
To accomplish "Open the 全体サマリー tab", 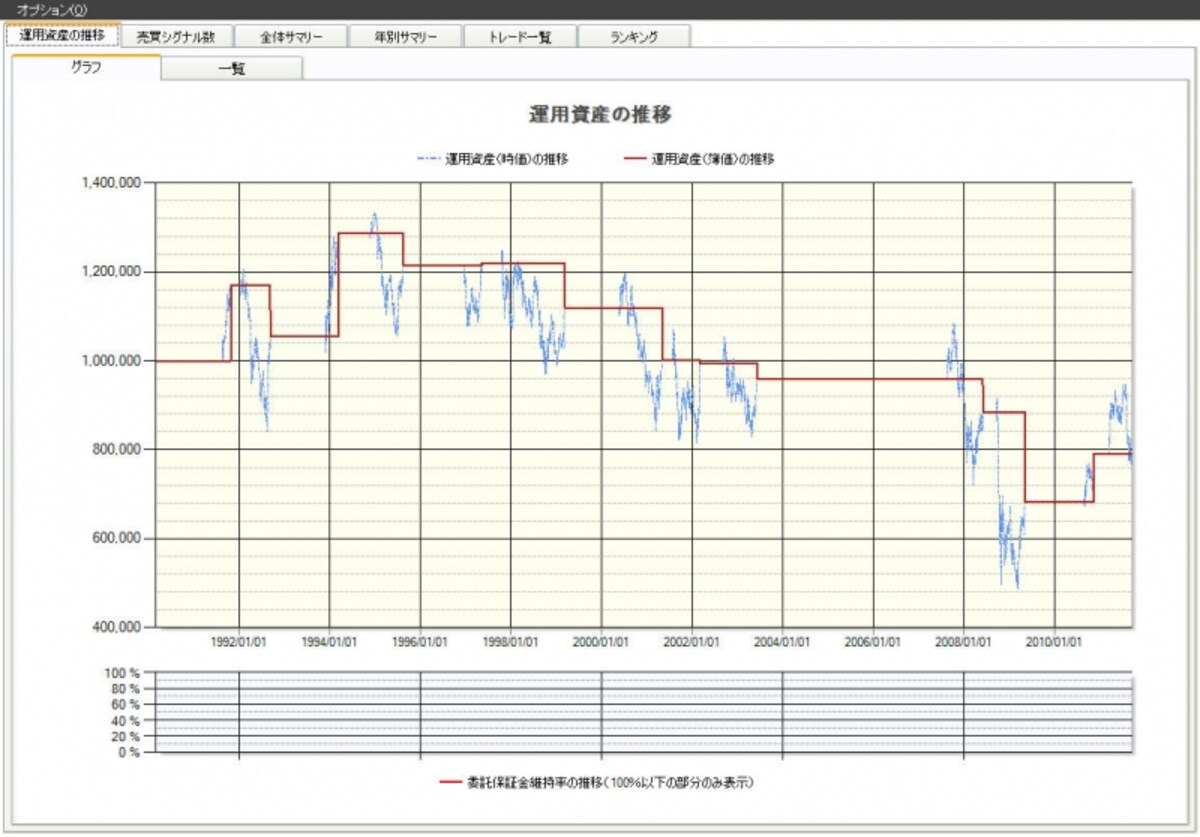I will pyautogui.click(x=291, y=37).
